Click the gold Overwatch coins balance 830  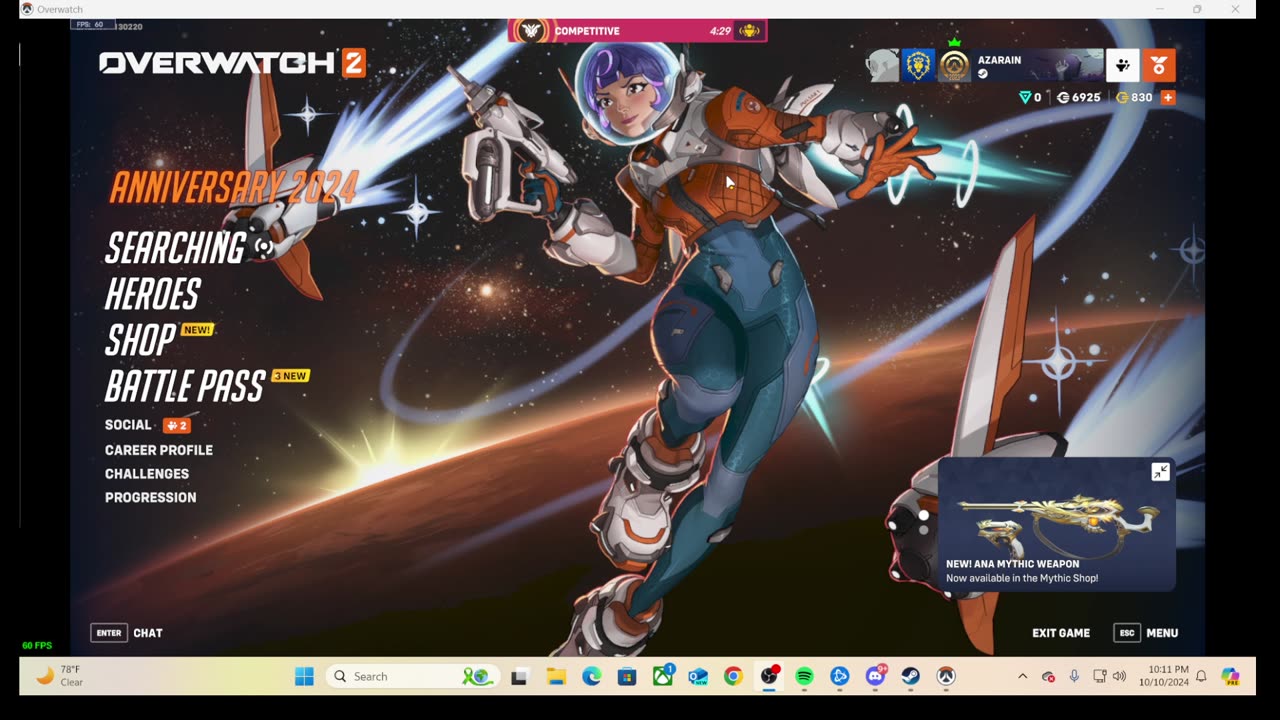click(1134, 98)
